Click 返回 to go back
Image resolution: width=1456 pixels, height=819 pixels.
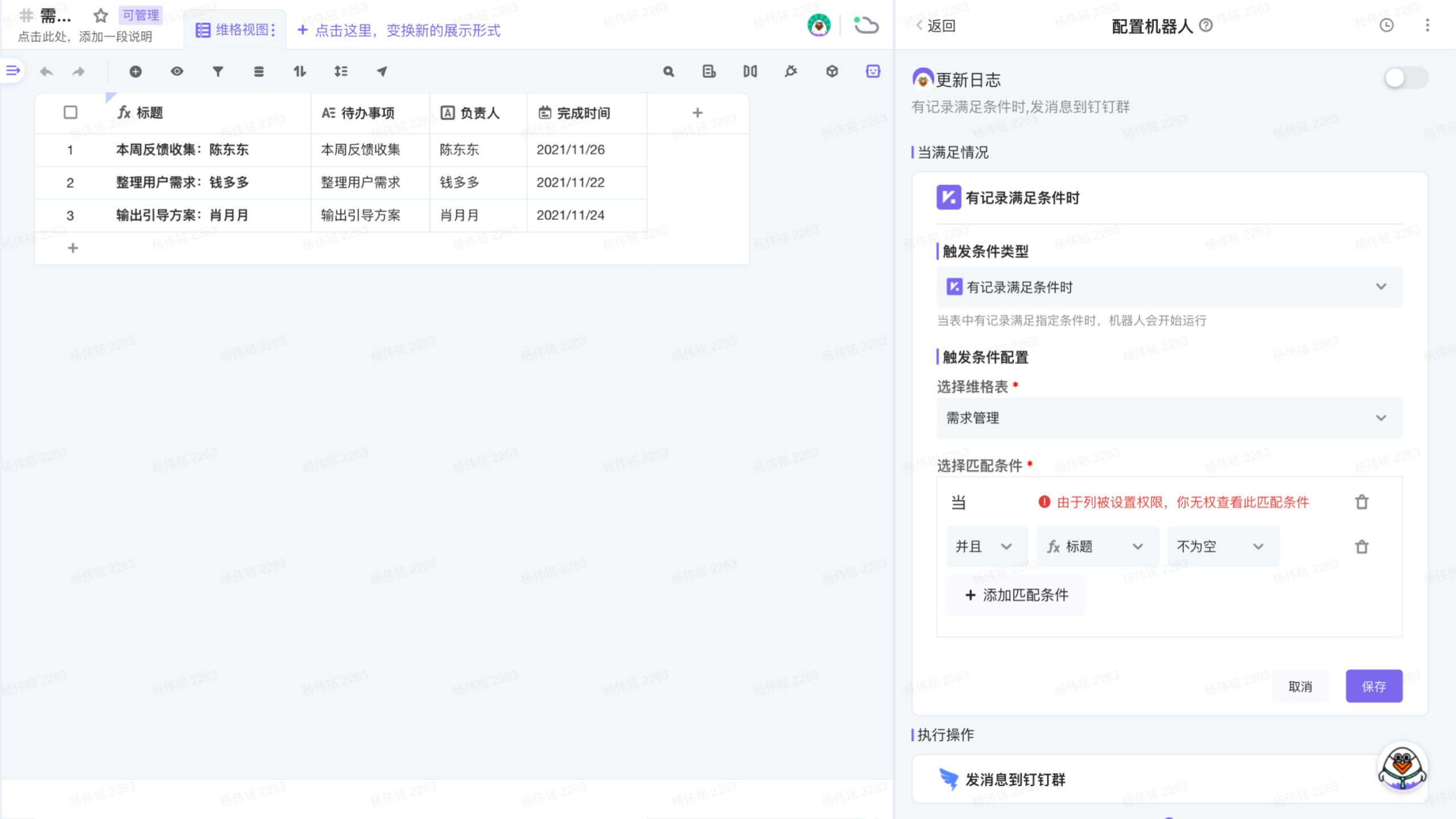pos(935,26)
